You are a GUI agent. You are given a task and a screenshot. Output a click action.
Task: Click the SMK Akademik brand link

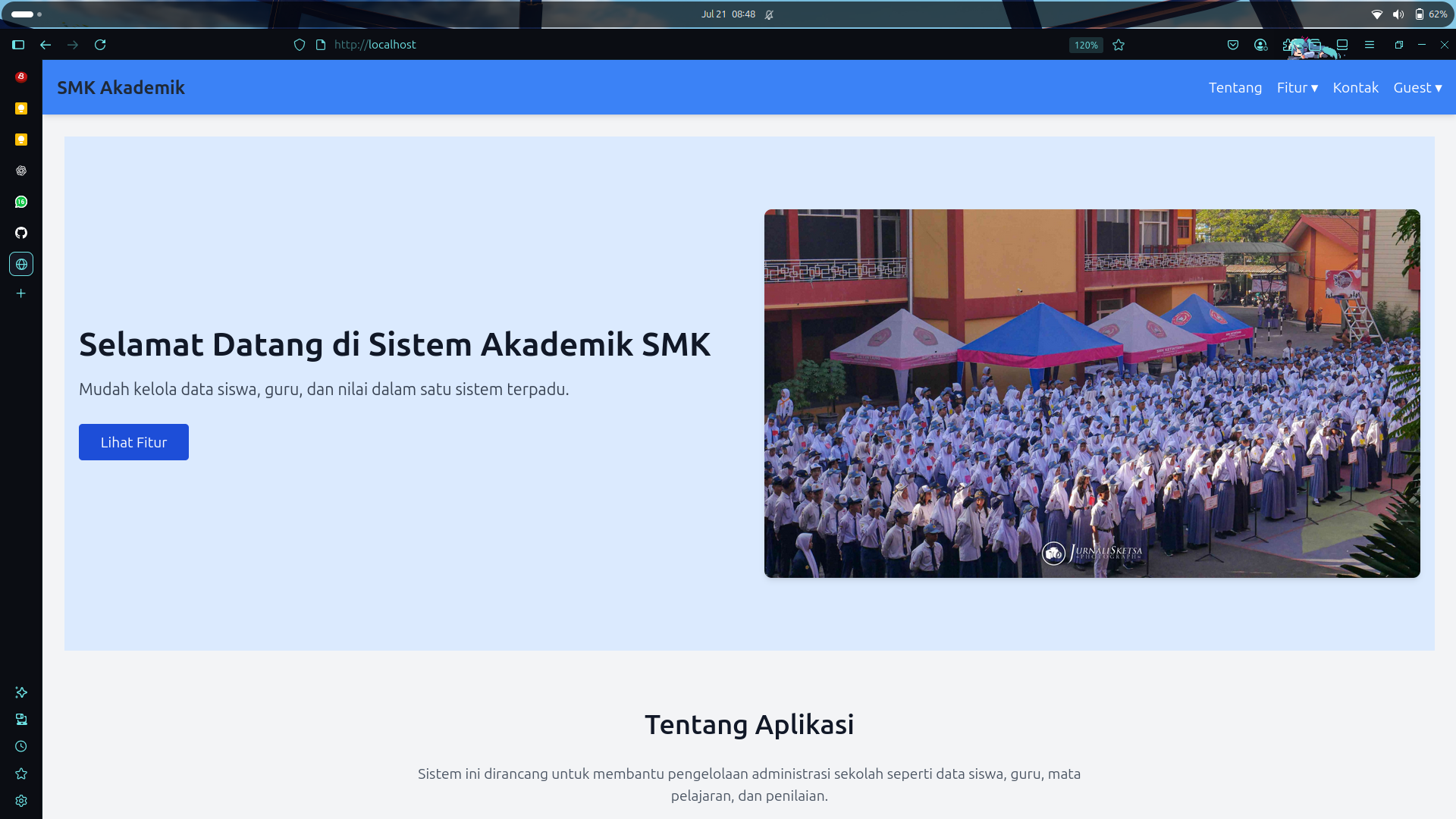(x=121, y=87)
